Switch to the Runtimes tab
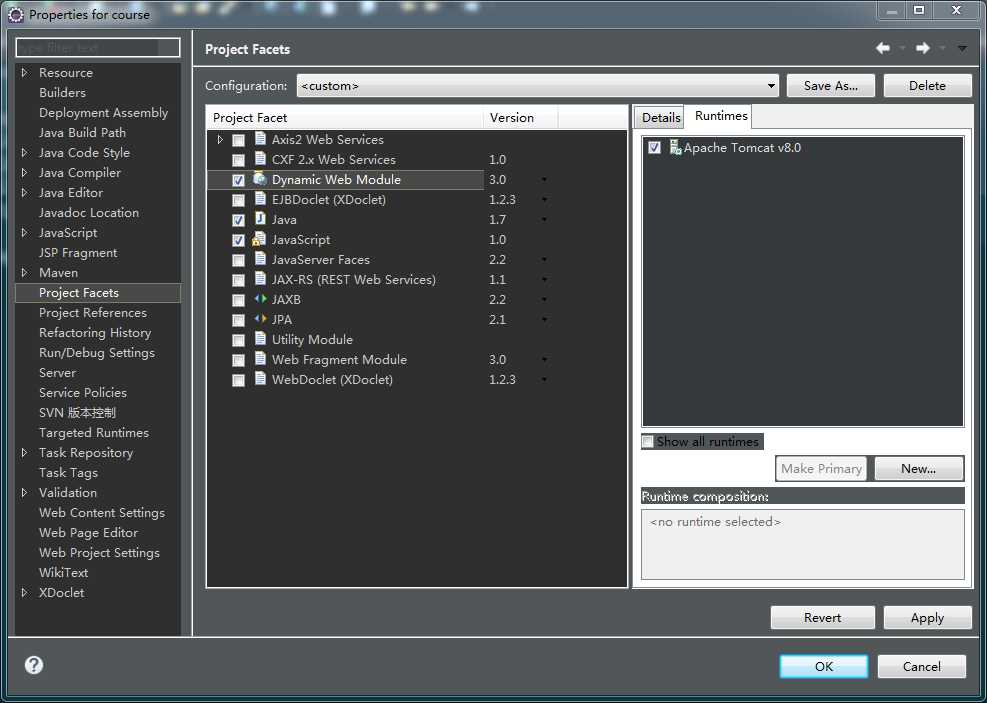Viewport: 987px width, 703px height. 721,116
